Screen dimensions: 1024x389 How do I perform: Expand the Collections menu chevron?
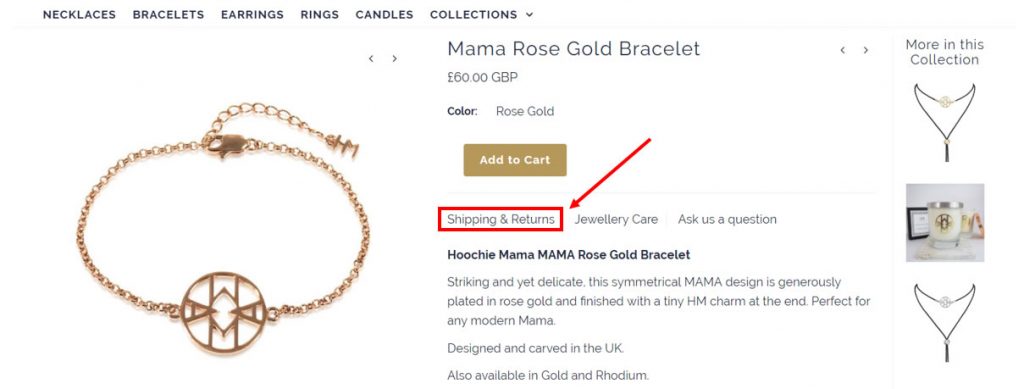pos(530,14)
